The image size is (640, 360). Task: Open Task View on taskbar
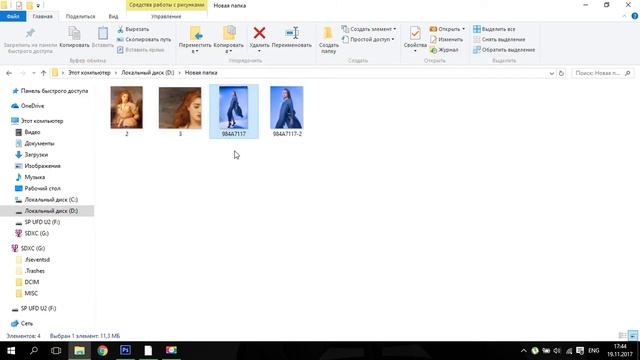point(56,350)
